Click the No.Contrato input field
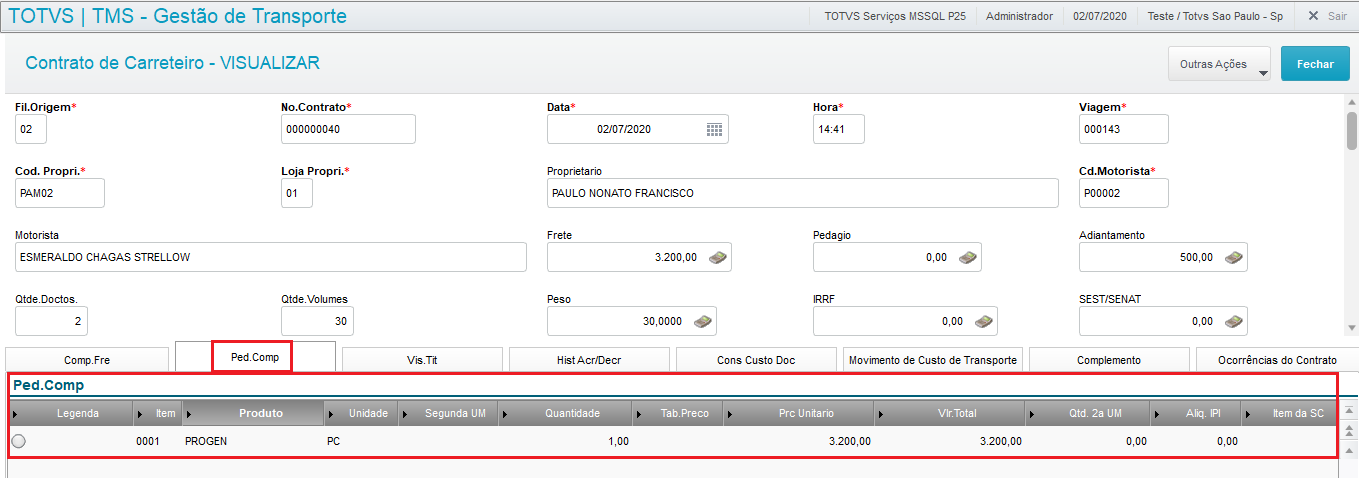The width and height of the screenshot is (1359, 478). pos(348,129)
